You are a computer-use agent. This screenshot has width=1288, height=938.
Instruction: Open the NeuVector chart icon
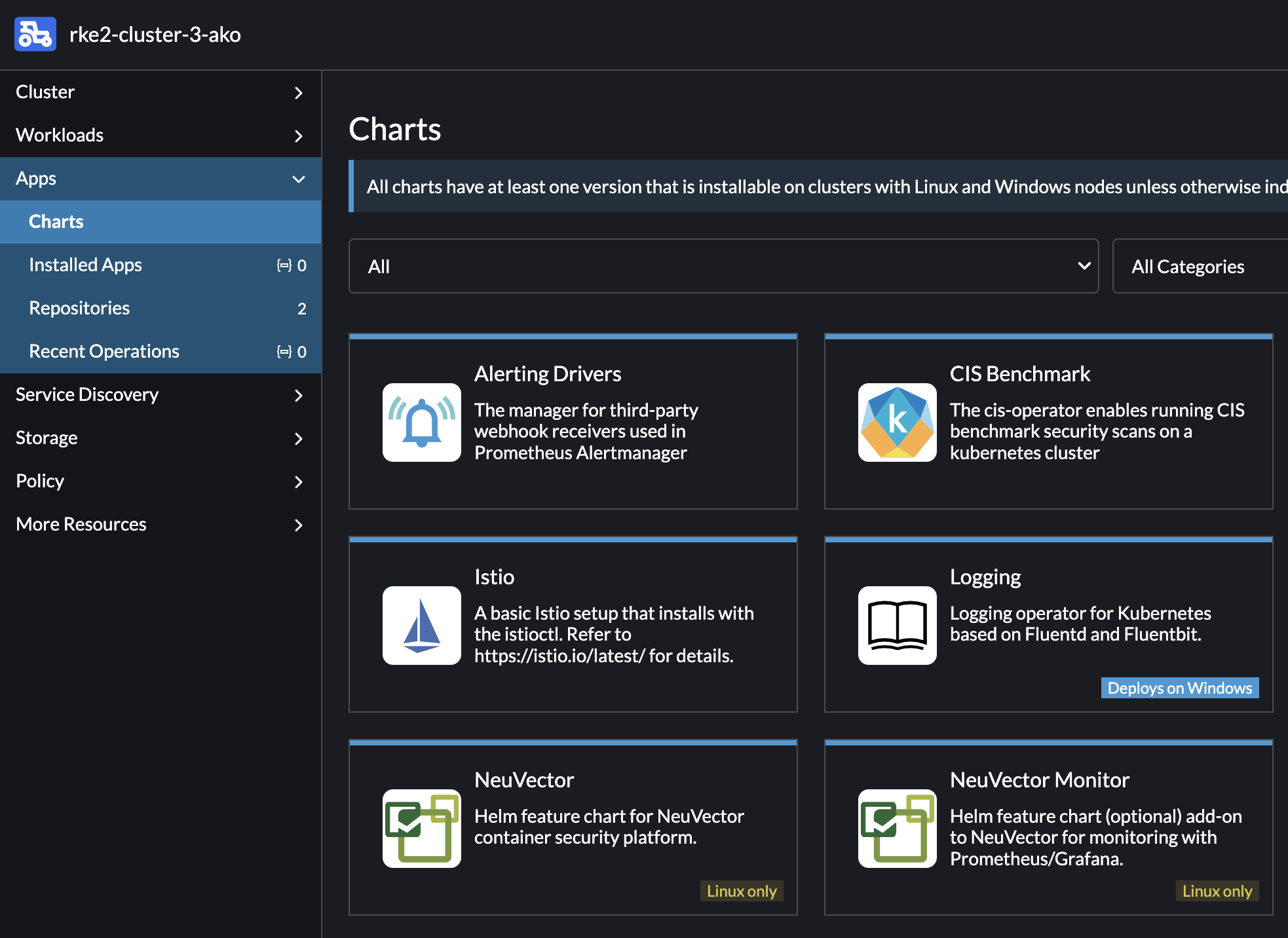tap(422, 829)
